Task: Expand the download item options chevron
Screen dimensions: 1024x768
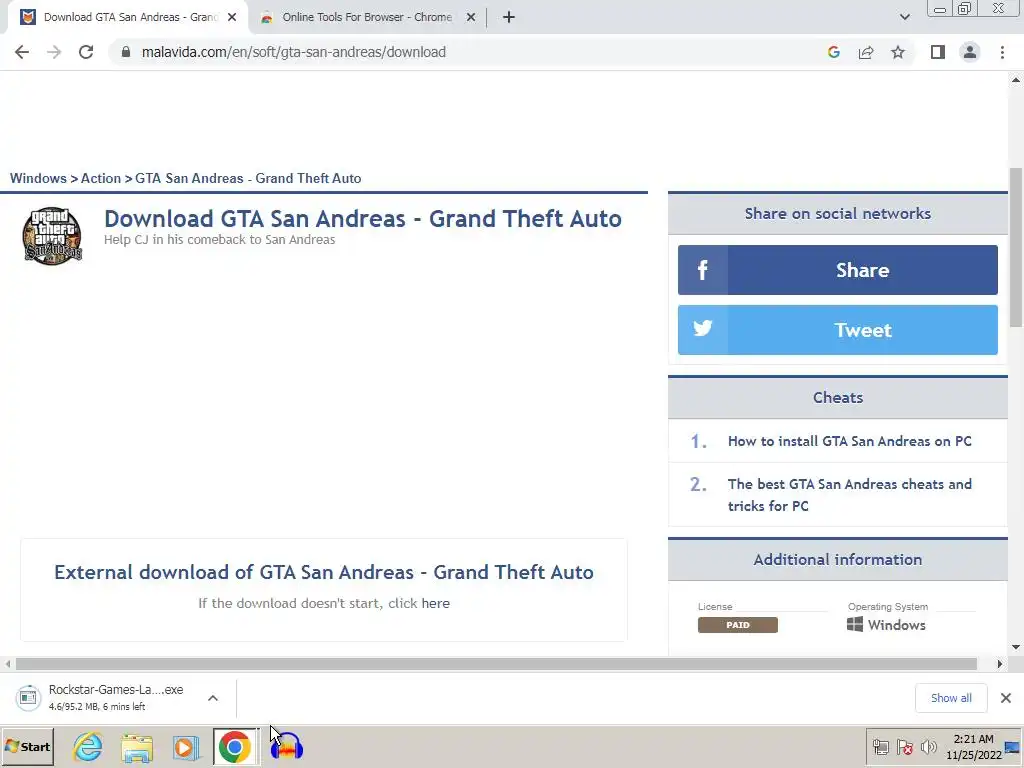Action: (213, 698)
